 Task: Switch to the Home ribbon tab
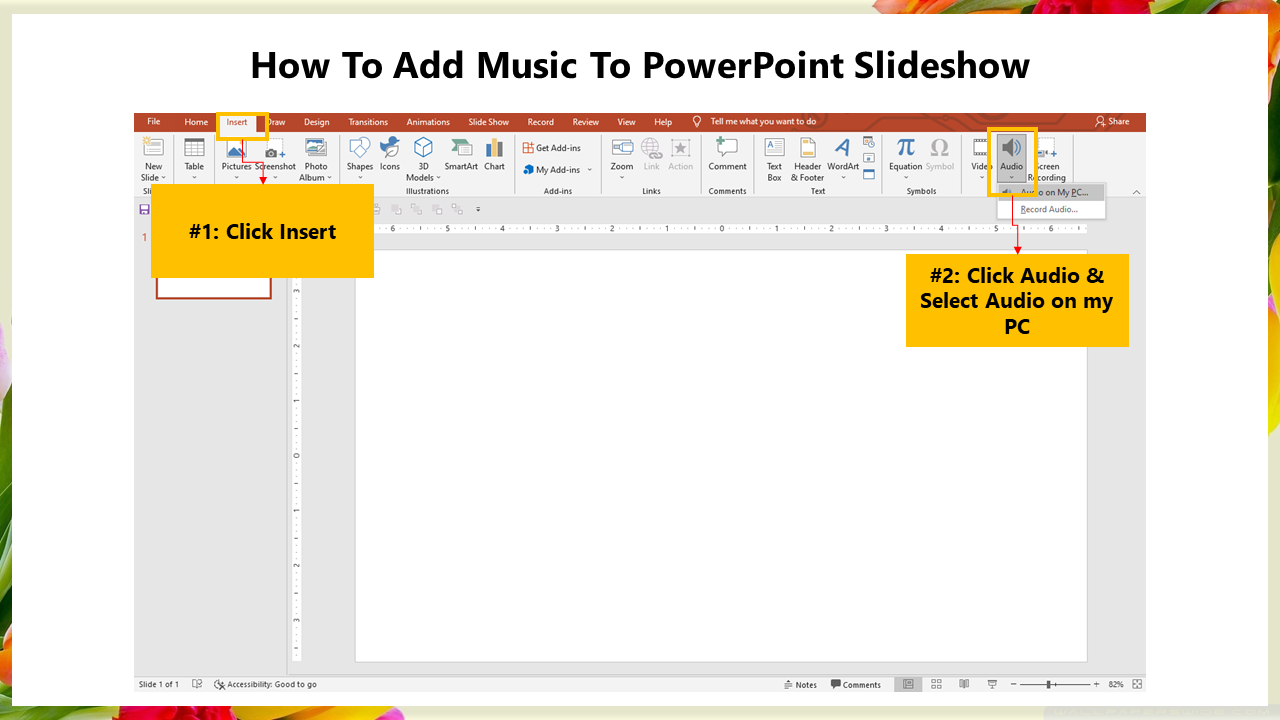coord(196,122)
